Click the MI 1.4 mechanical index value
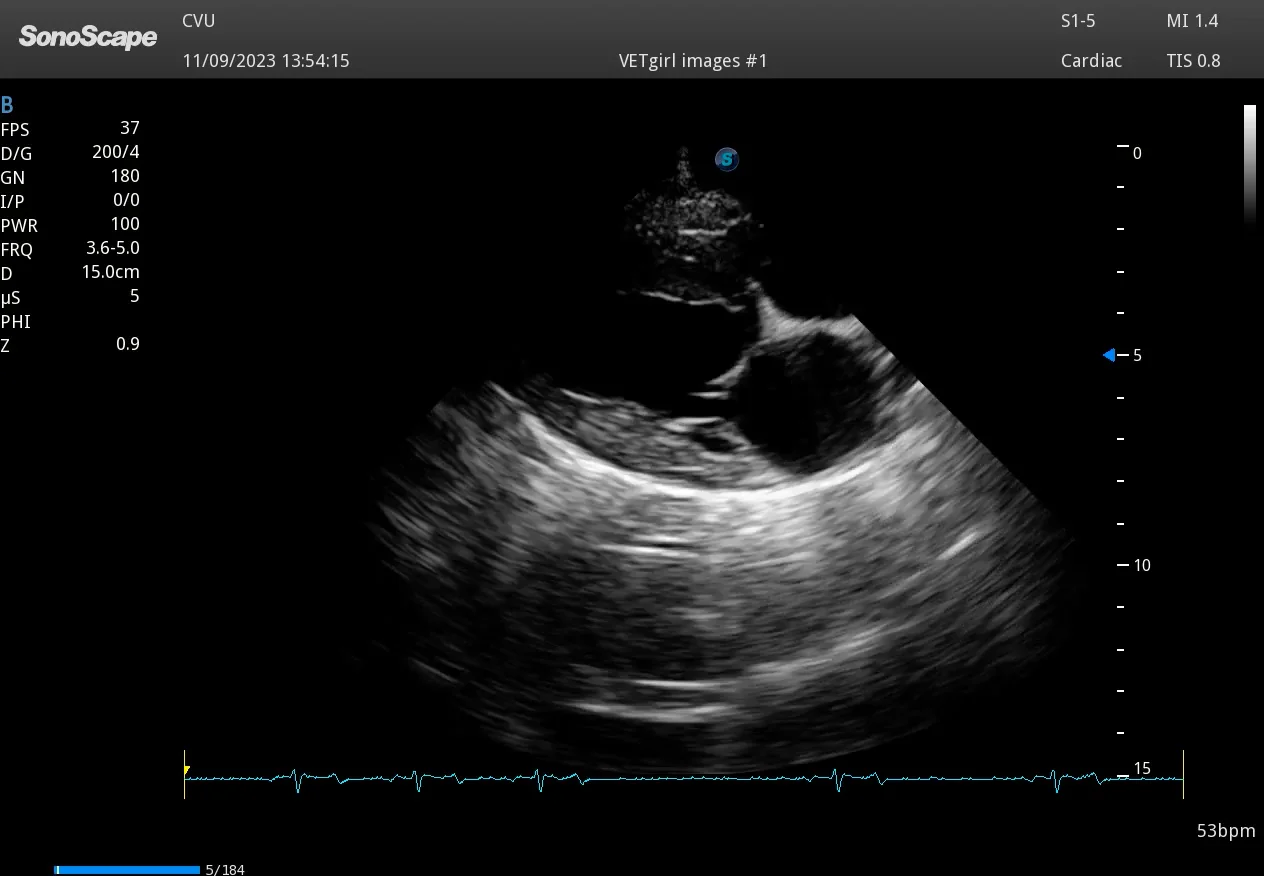Screen dimensions: 1264x876 [x=1193, y=21]
